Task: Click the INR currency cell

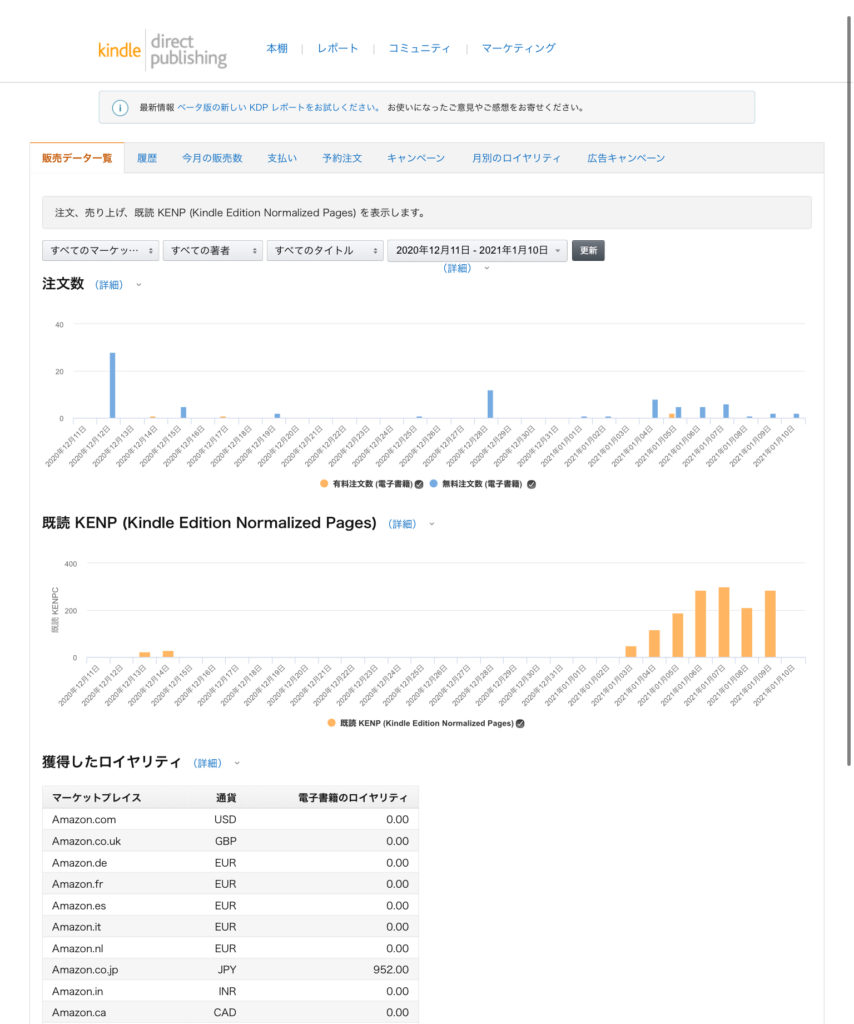Action: 227,991
